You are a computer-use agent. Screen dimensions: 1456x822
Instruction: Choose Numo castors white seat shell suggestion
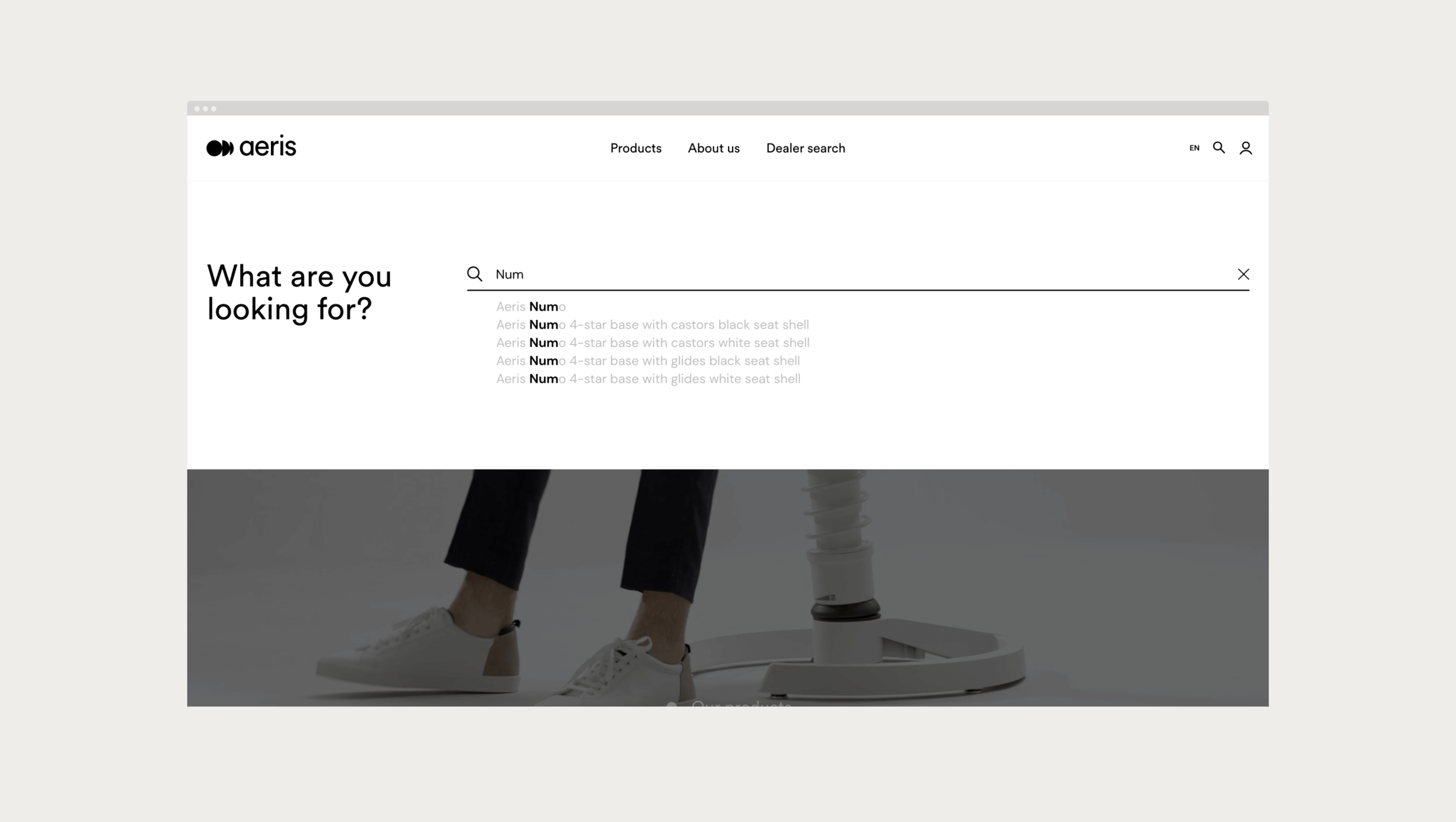coord(652,343)
